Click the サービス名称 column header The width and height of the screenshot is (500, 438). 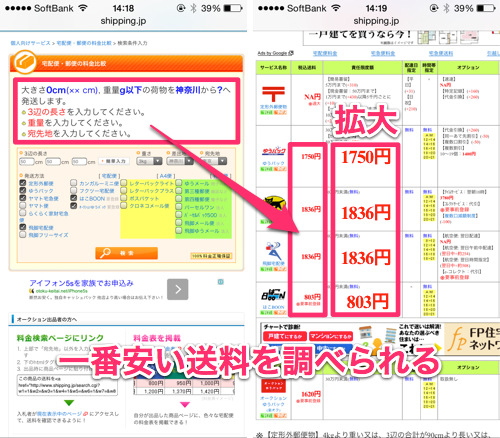273,67
